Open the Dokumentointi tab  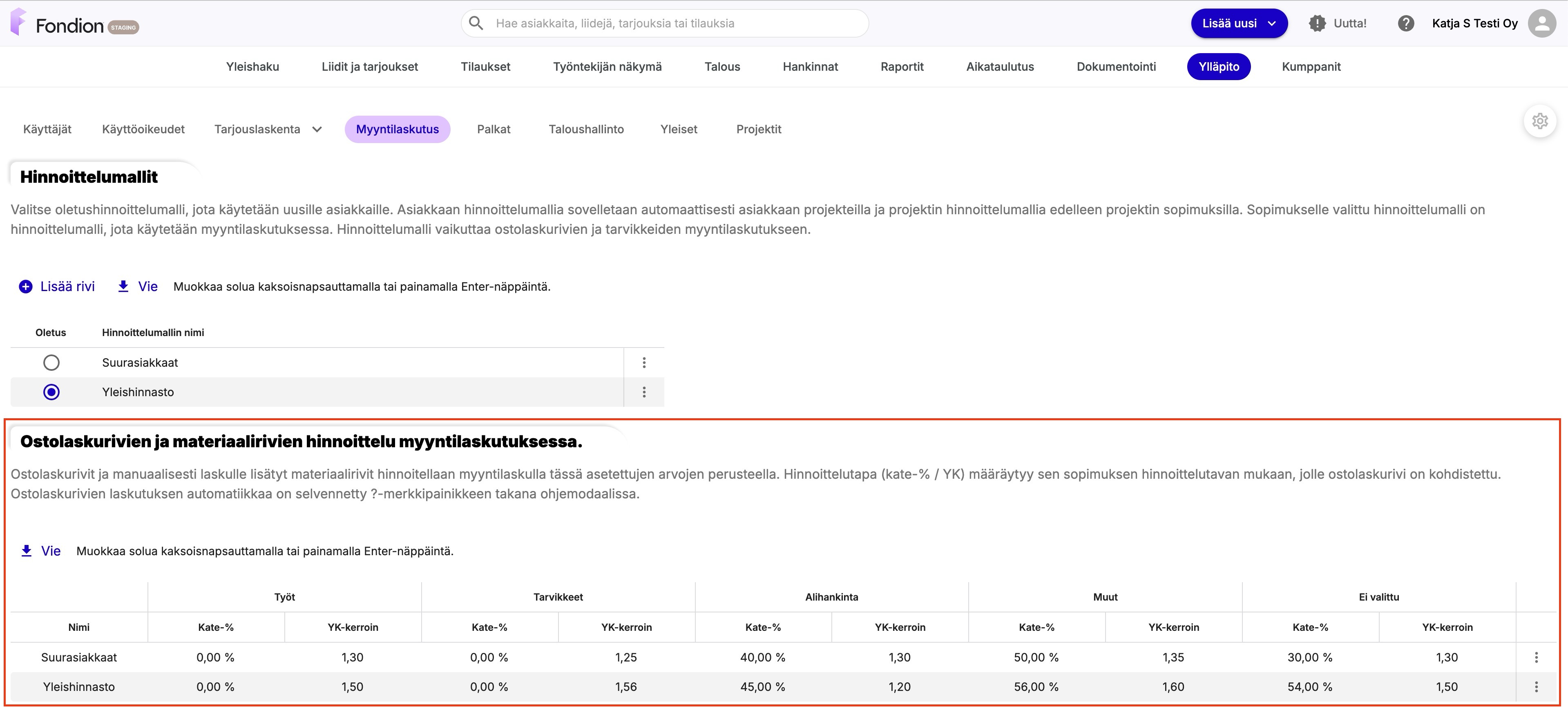point(1116,66)
